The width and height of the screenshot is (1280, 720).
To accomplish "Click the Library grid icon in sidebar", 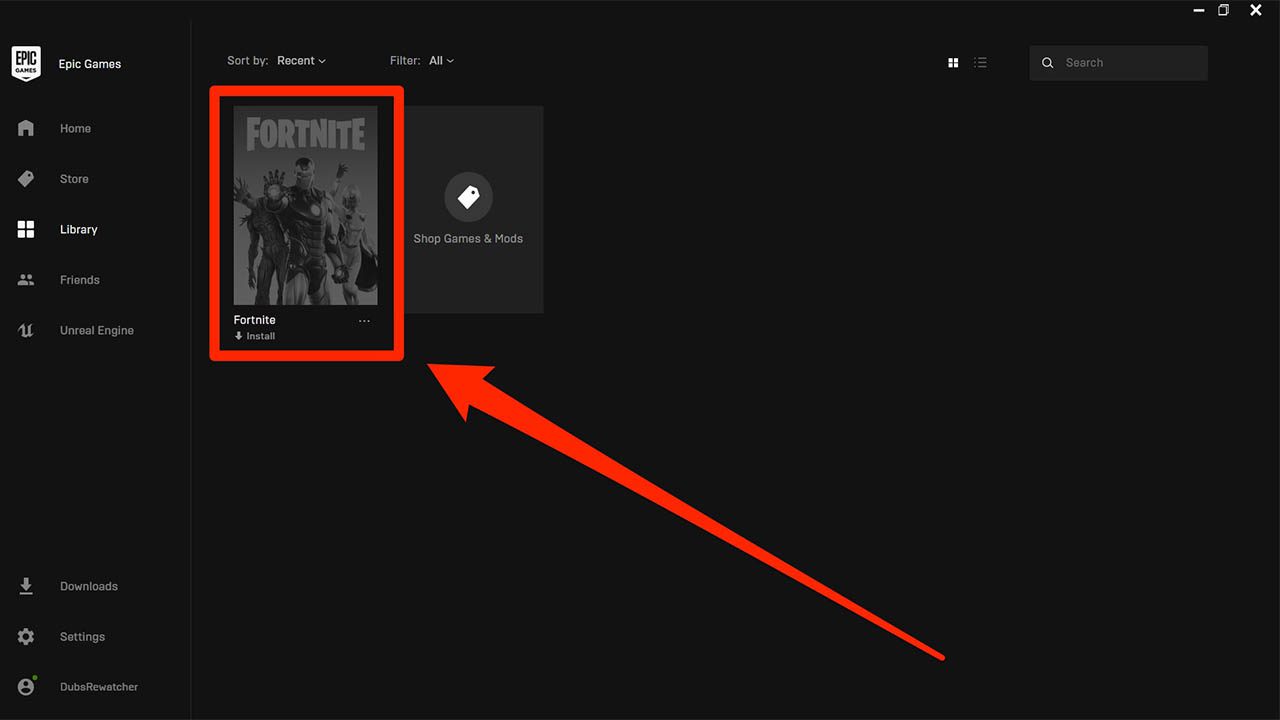I will [x=26, y=229].
